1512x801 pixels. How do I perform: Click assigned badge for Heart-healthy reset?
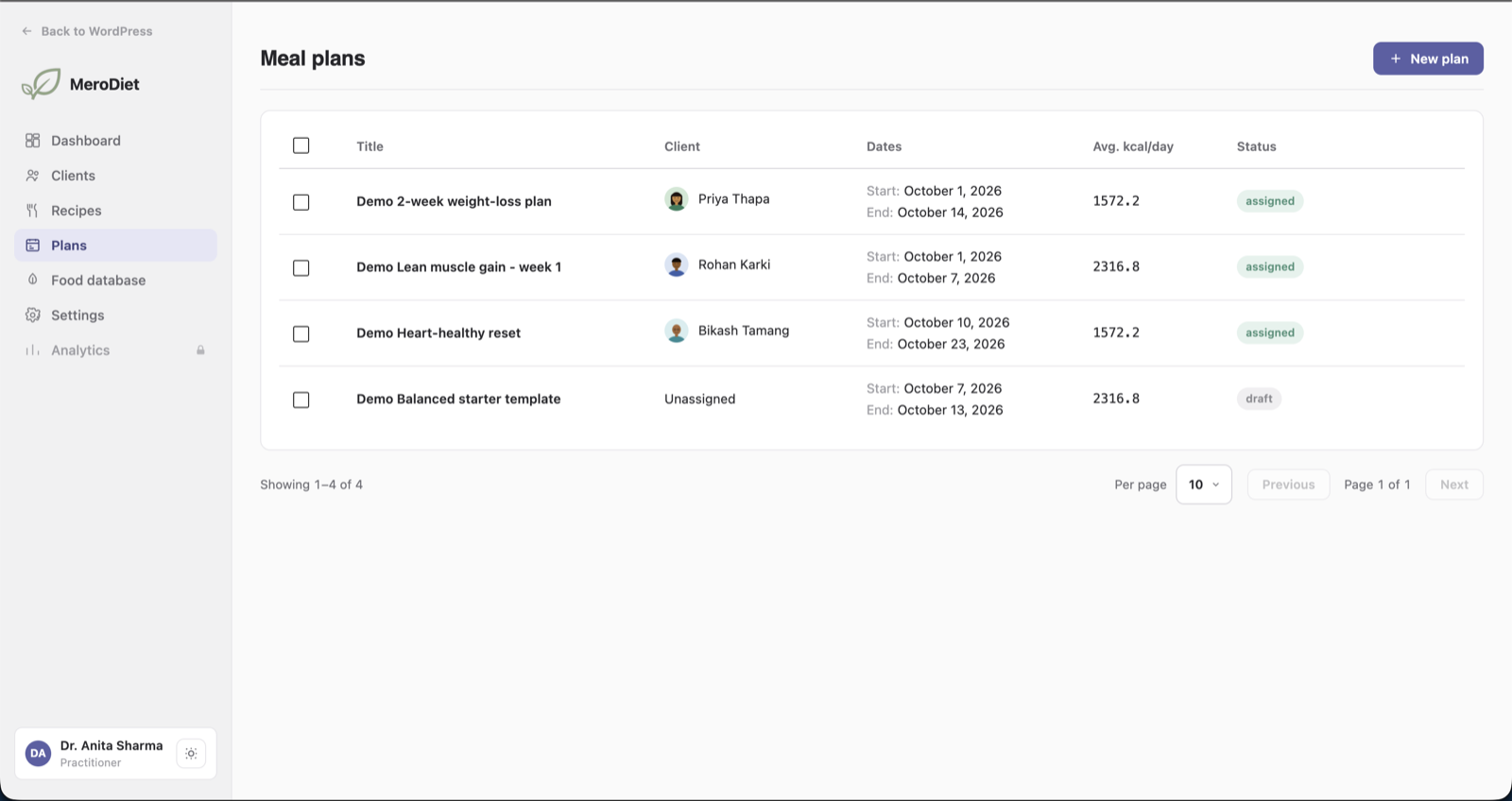1269,333
